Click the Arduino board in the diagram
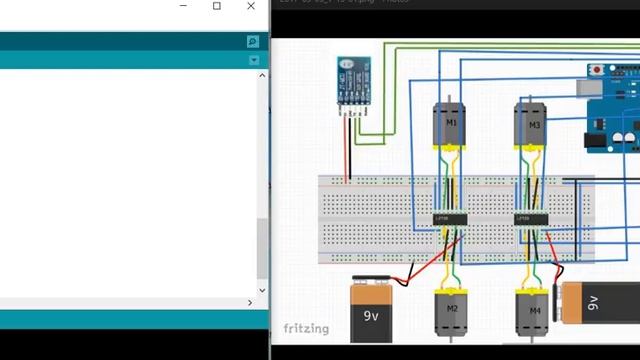Screen dimensions: 640x360 609,108
